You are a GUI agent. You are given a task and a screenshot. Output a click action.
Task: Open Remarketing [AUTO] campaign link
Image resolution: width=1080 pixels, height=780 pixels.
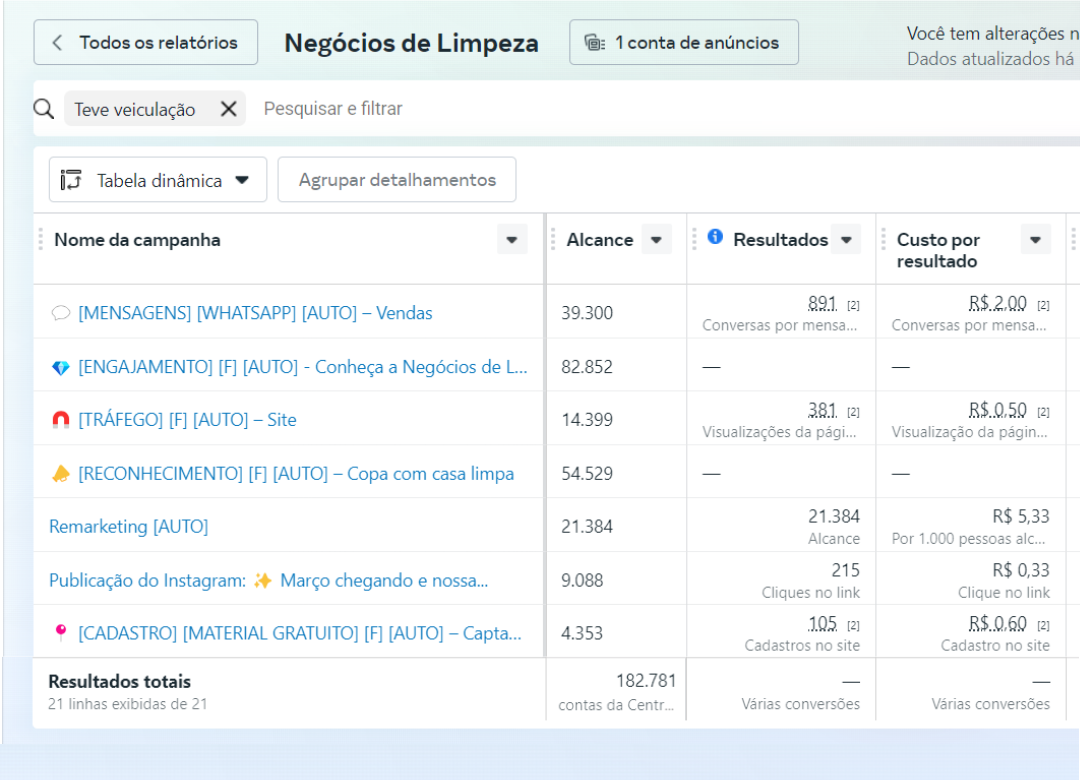click(128, 526)
